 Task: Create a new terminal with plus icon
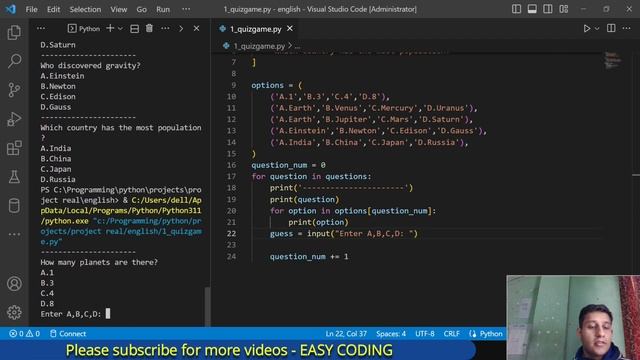coord(110,28)
